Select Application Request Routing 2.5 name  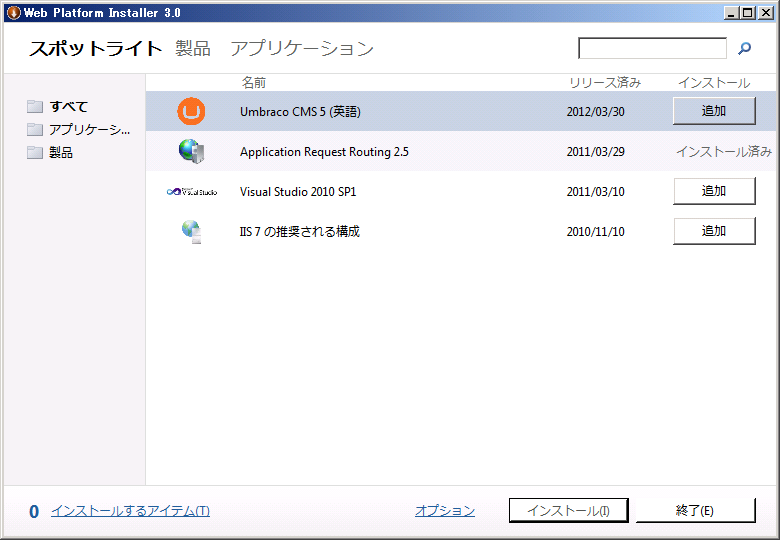[324, 152]
